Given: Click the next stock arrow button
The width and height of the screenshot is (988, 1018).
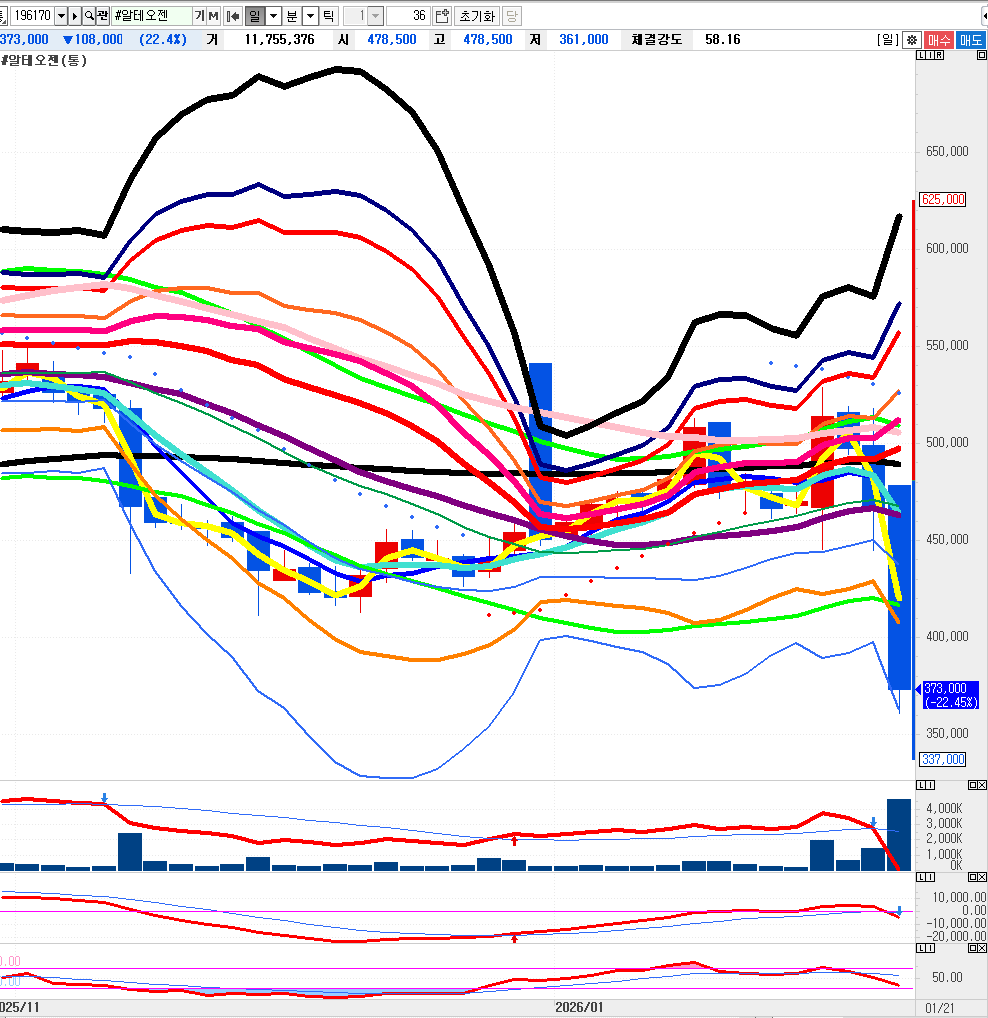Looking at the screenshot, I should [x=75, y=16].
